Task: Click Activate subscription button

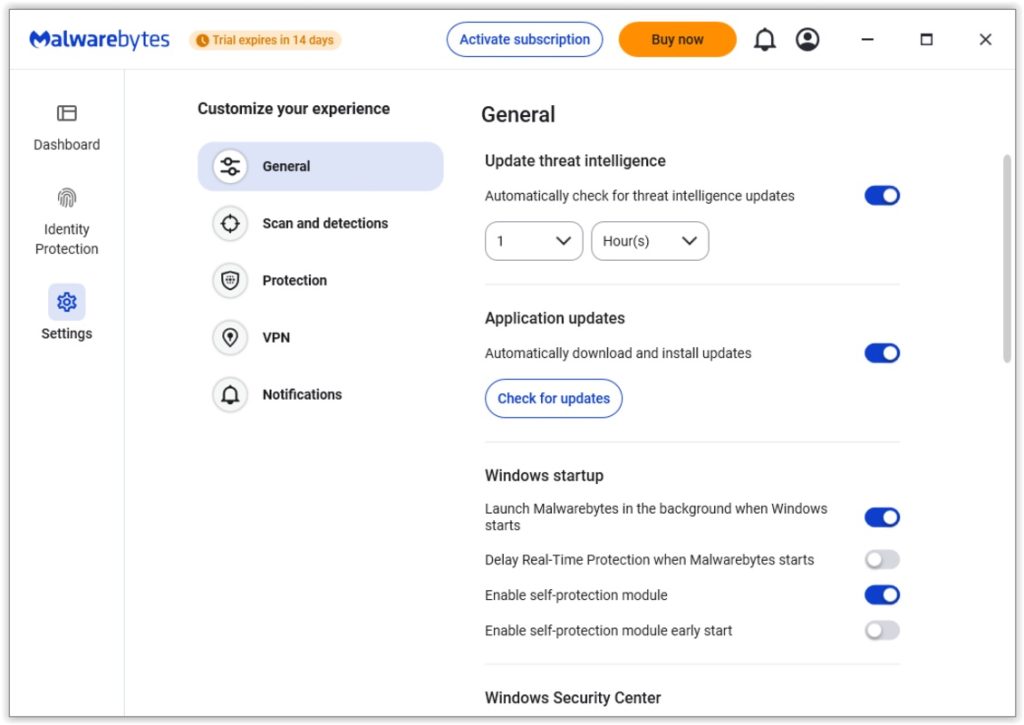Action: [x=524, y=40]
